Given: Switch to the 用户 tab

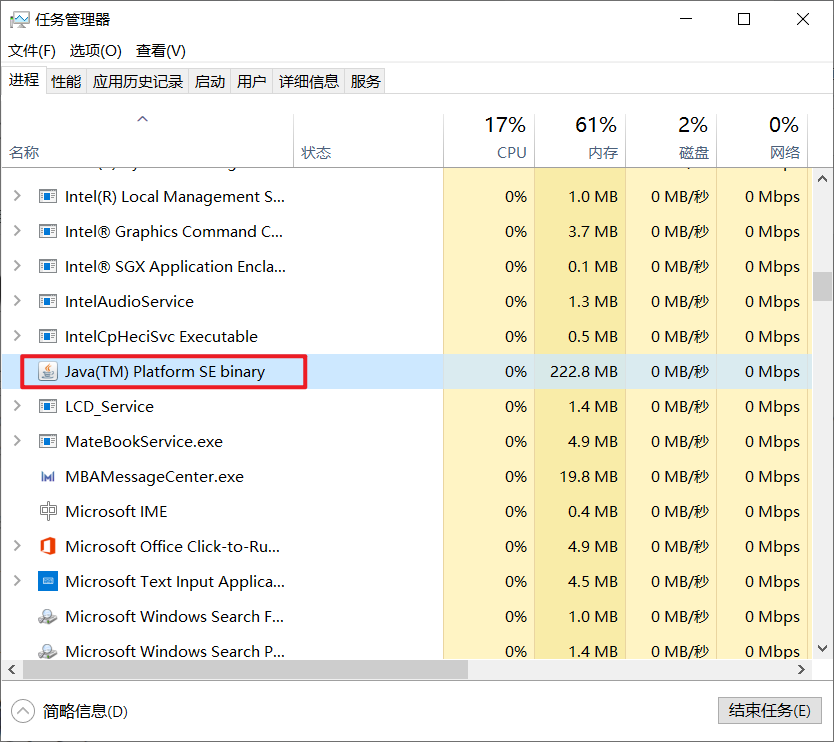Looking at the screenshot, I should (252, 81).
